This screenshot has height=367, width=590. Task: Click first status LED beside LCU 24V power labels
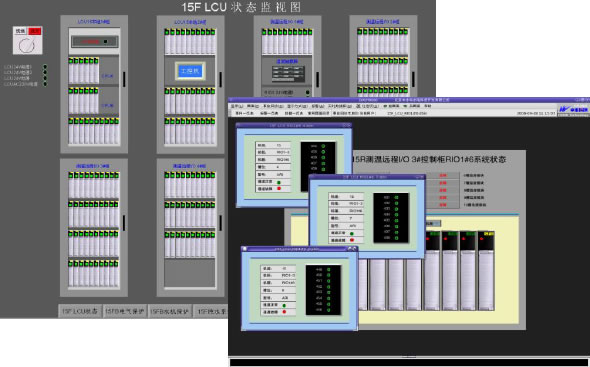point(45,67)
